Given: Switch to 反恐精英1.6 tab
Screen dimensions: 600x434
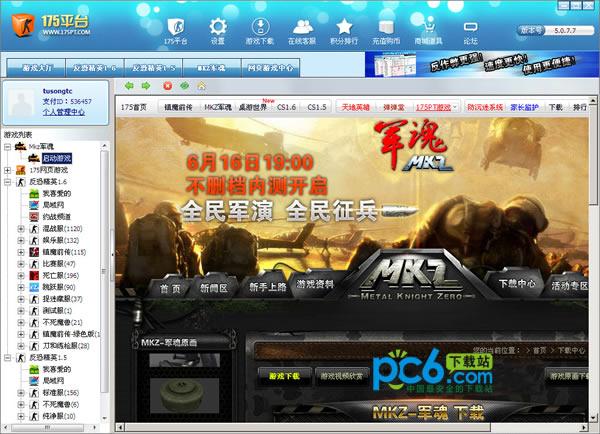Looking at the screenshot, I should click(95, 68).
